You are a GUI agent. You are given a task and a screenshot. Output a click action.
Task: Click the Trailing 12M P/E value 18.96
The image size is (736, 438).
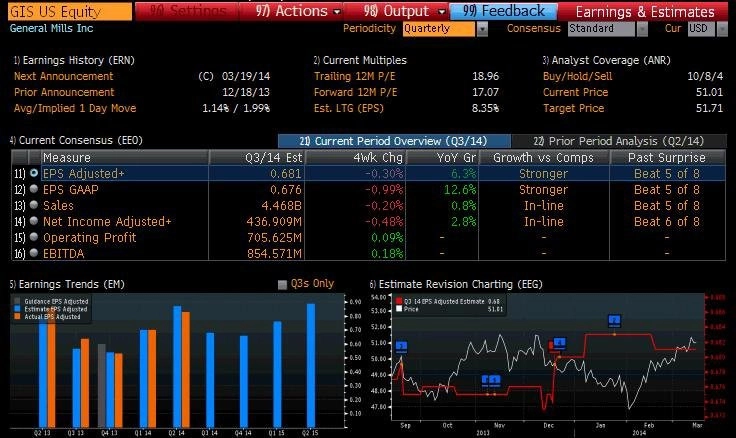point(485,76)
